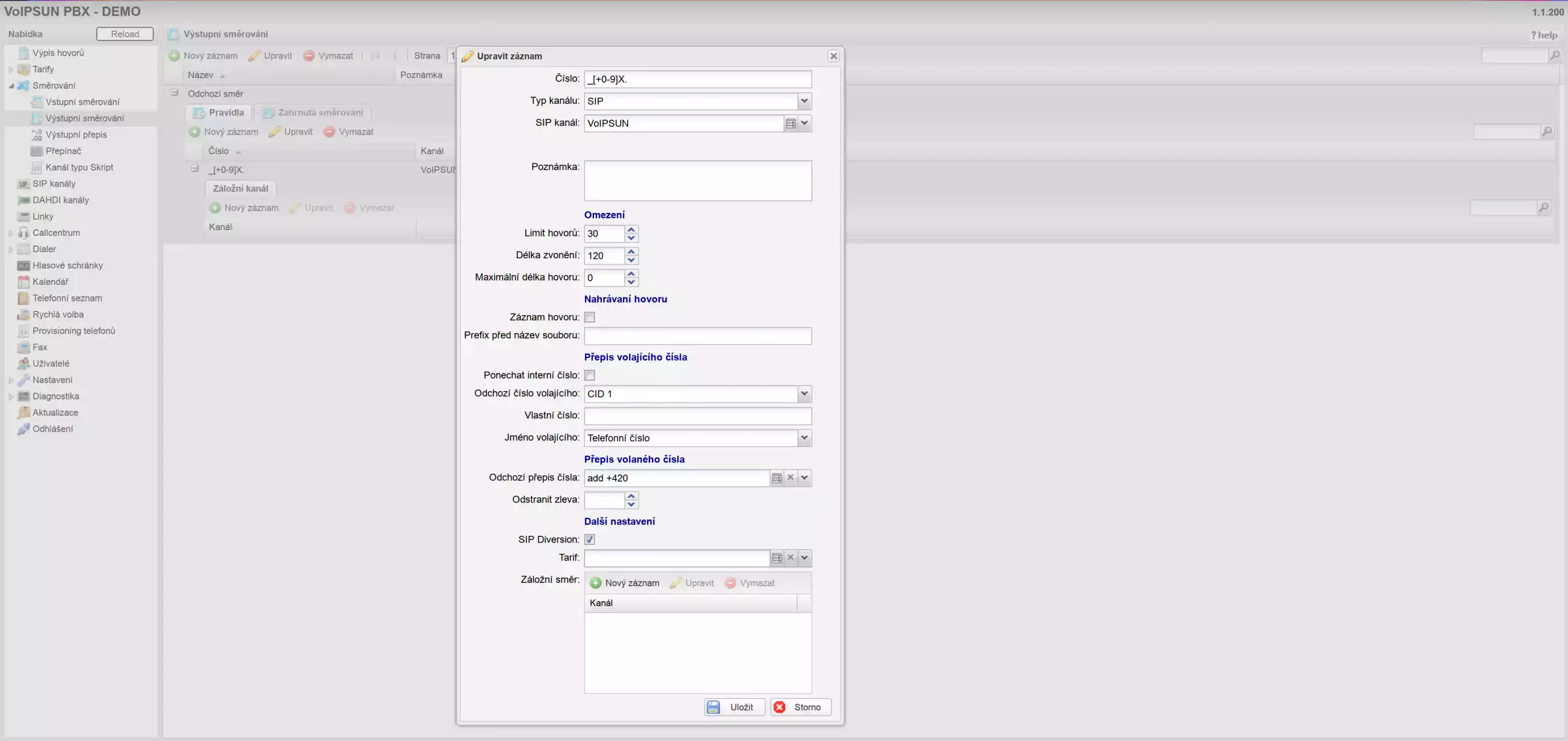
Task: Open the help link
Action: pyautogui.click(x=1544, y=36)
